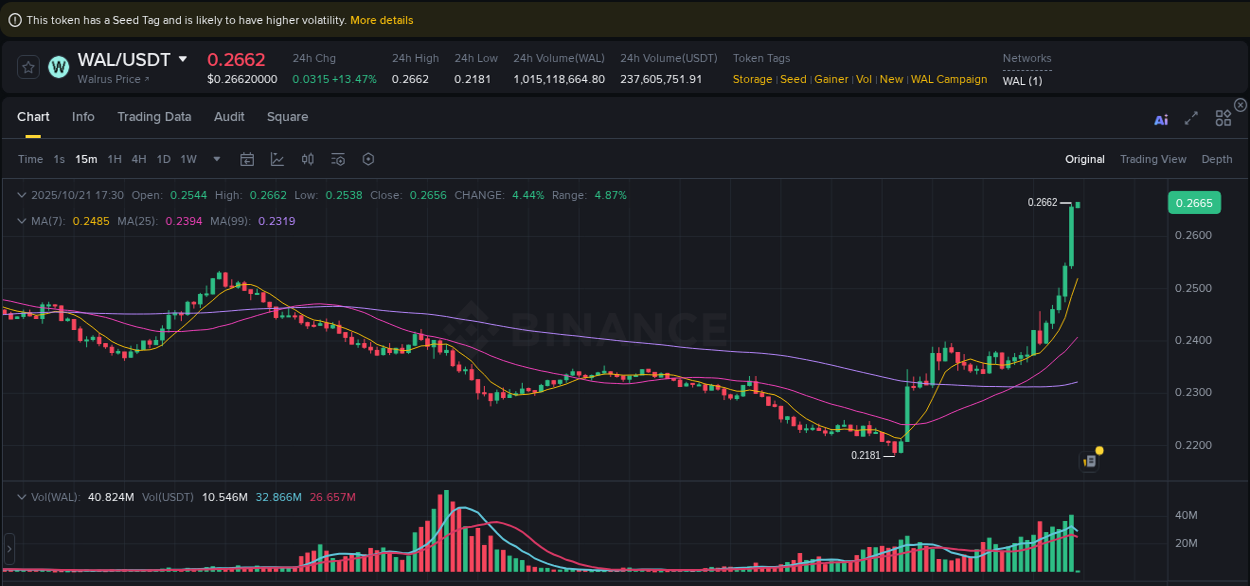Collapse the MA indicator row chevron

22,220
